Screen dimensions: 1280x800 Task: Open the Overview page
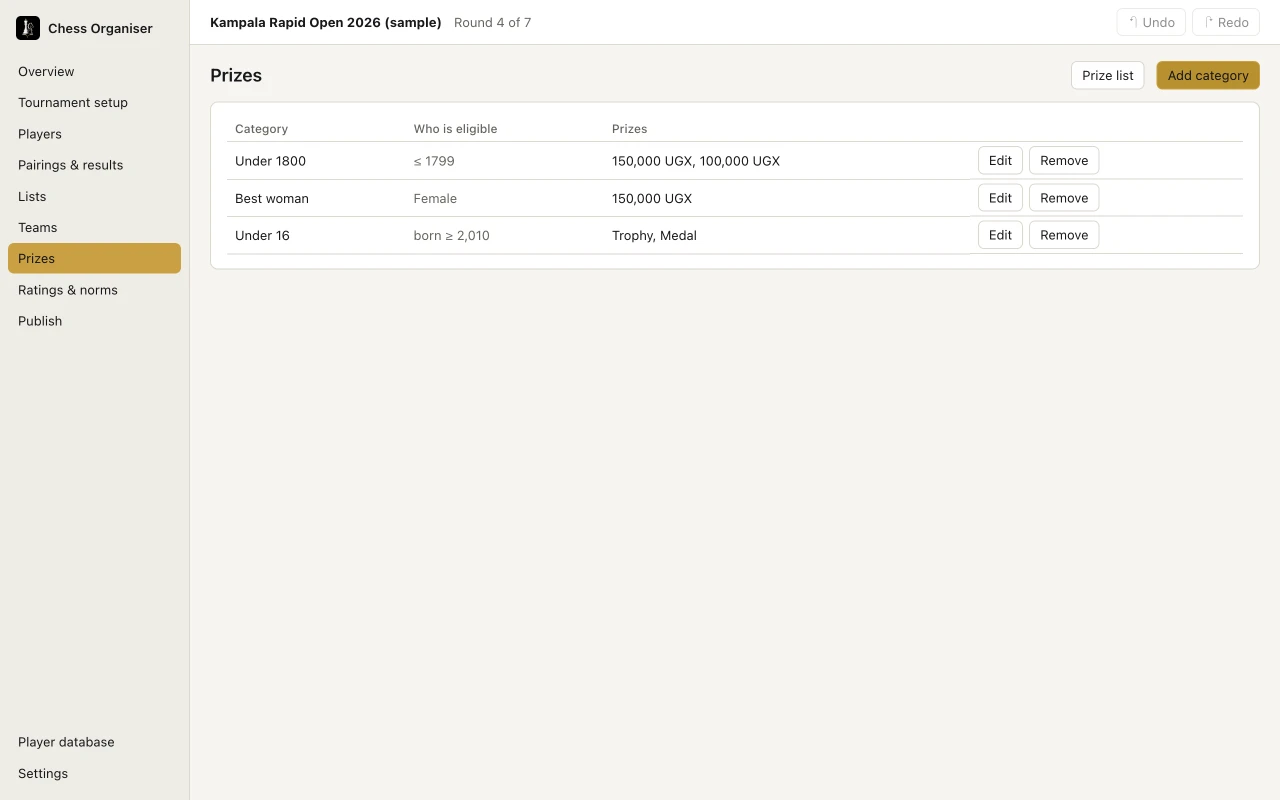[x=94, y=71]
